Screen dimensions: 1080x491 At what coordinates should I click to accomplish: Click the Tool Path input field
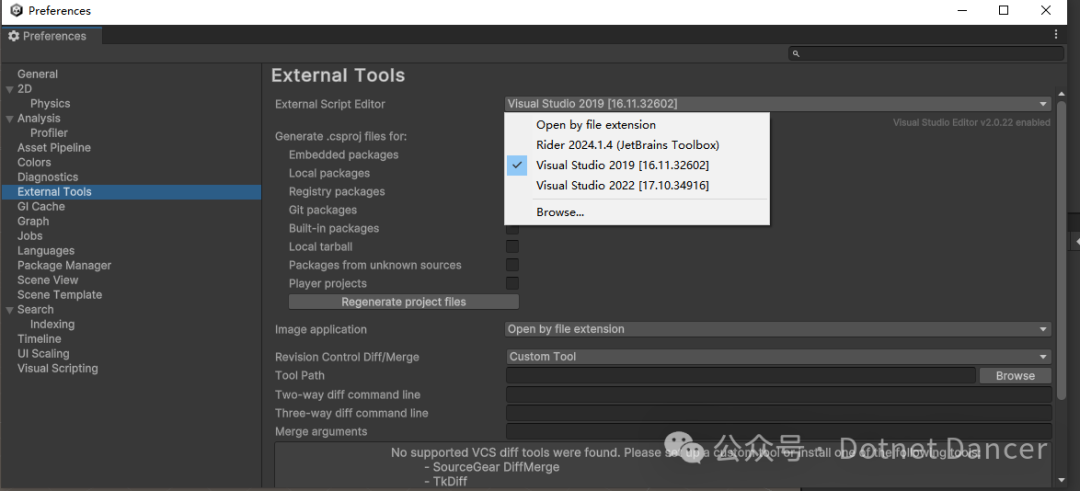pos(740,375)
